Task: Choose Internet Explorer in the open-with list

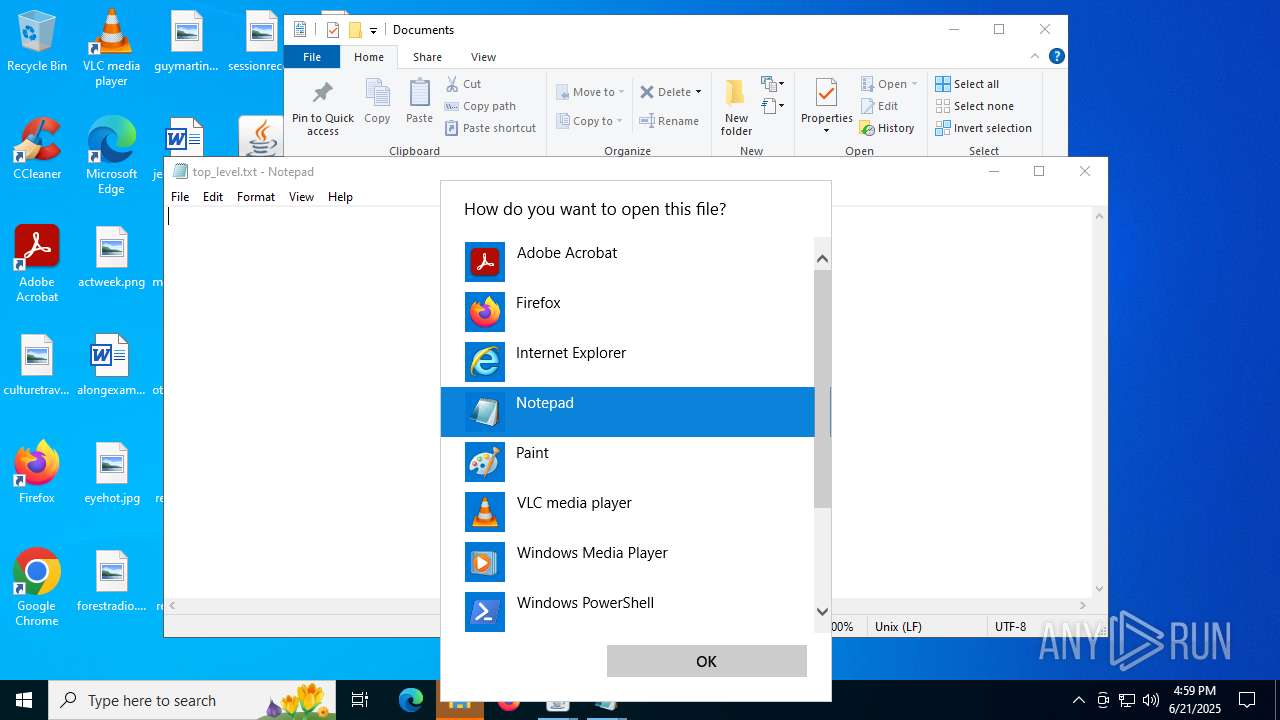Action: click(628, 362)
